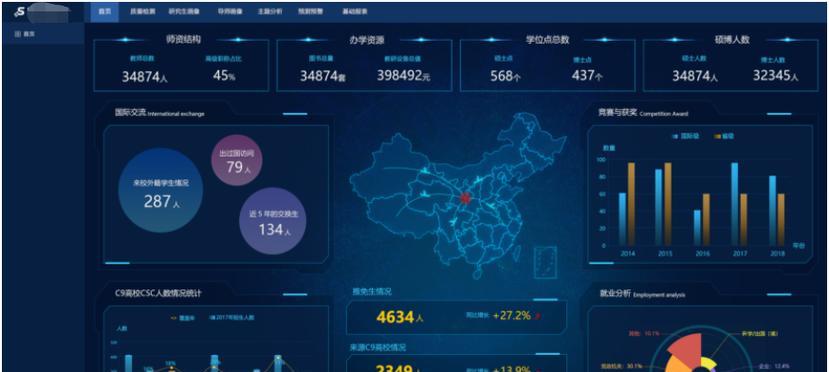The width and height of the screenshot is (829, 372).
Task: Click the 硕博人数 panel title
Action: tap(732, 40)
